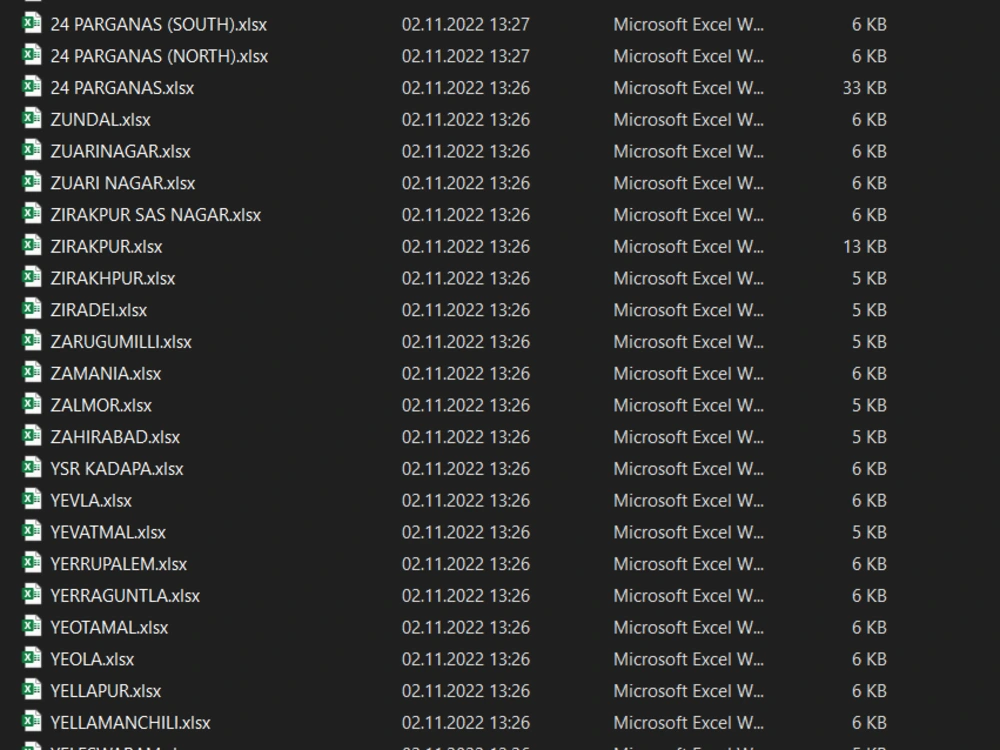Click the file type text in ZUARINAGAR.xlsx row

(688, 152)
